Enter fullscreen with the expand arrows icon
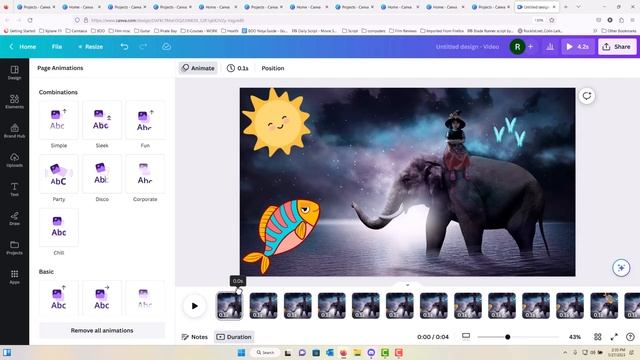 (x=614, y=337)
